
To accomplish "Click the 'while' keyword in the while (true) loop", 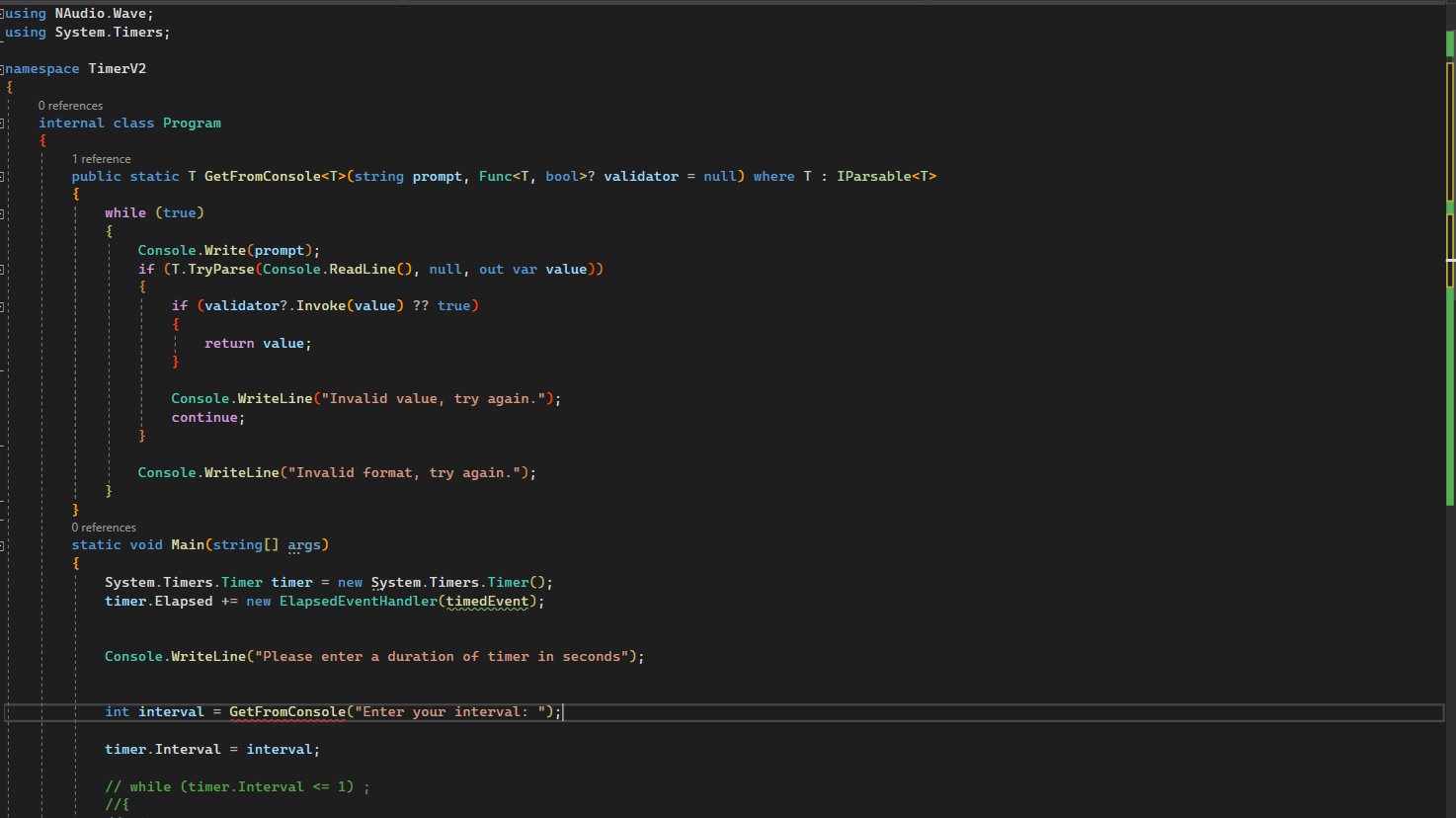I will [x=125, y=213].
